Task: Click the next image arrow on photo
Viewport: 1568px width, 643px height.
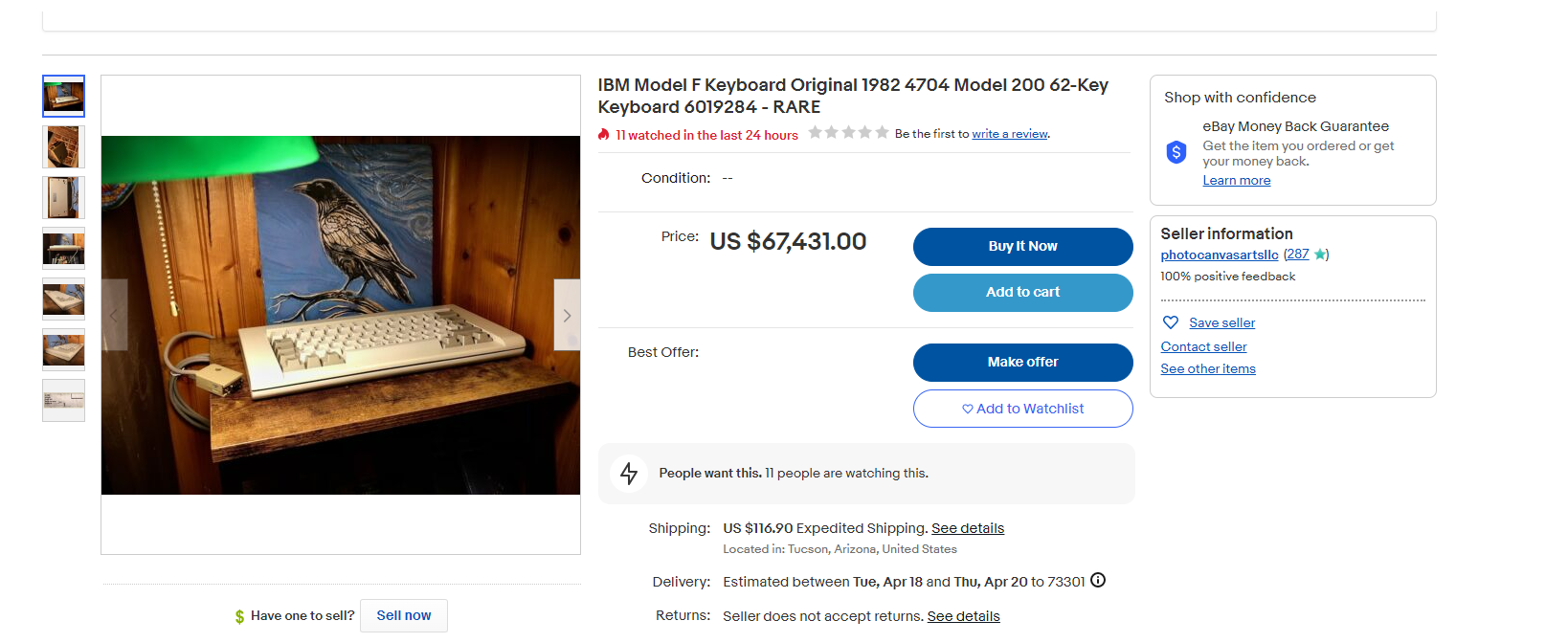Action: click(x=567, y=315)
